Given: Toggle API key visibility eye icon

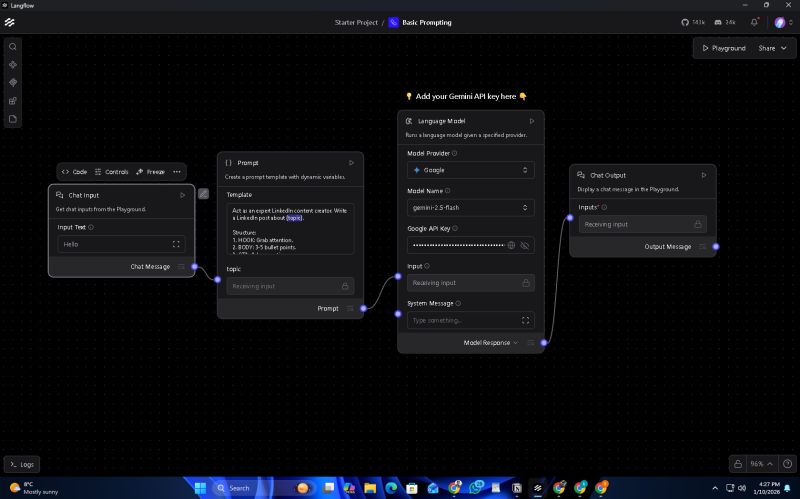Looking at the screenshot, I should pyautogui.click(x=524, y=245).
